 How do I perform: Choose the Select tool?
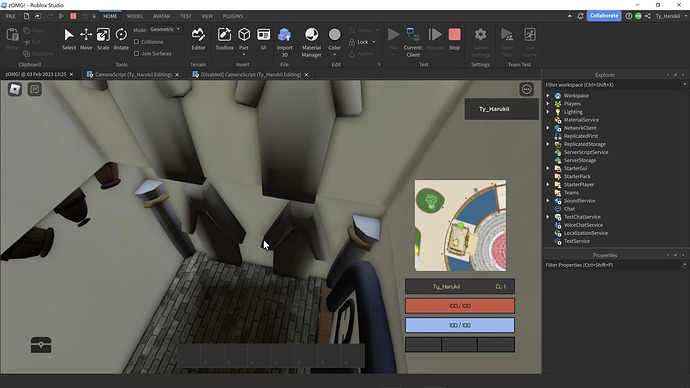tap(69, 39)
